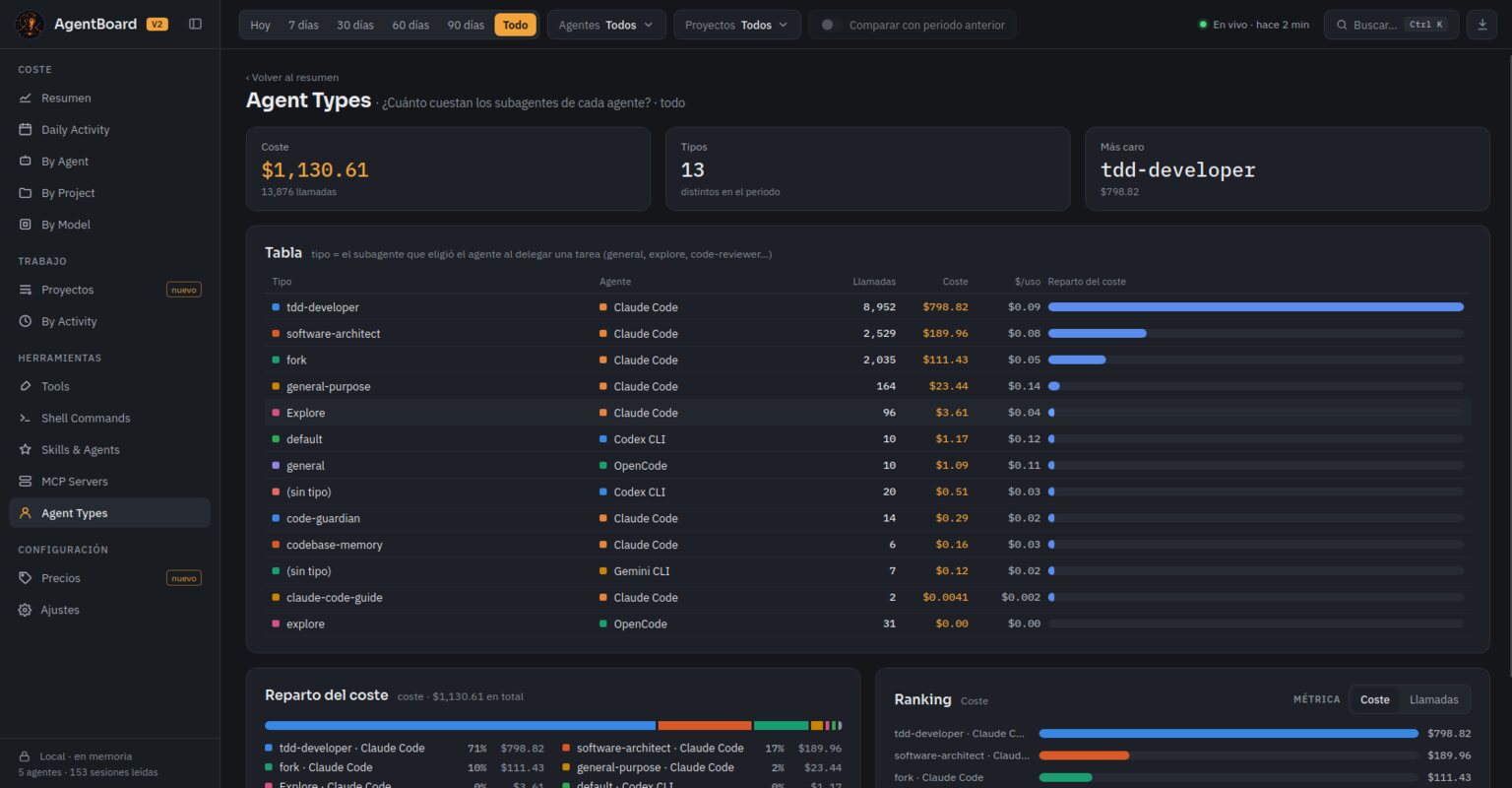Click the By Agent robot icon
1512x788 pixels.
coord(26,162)
